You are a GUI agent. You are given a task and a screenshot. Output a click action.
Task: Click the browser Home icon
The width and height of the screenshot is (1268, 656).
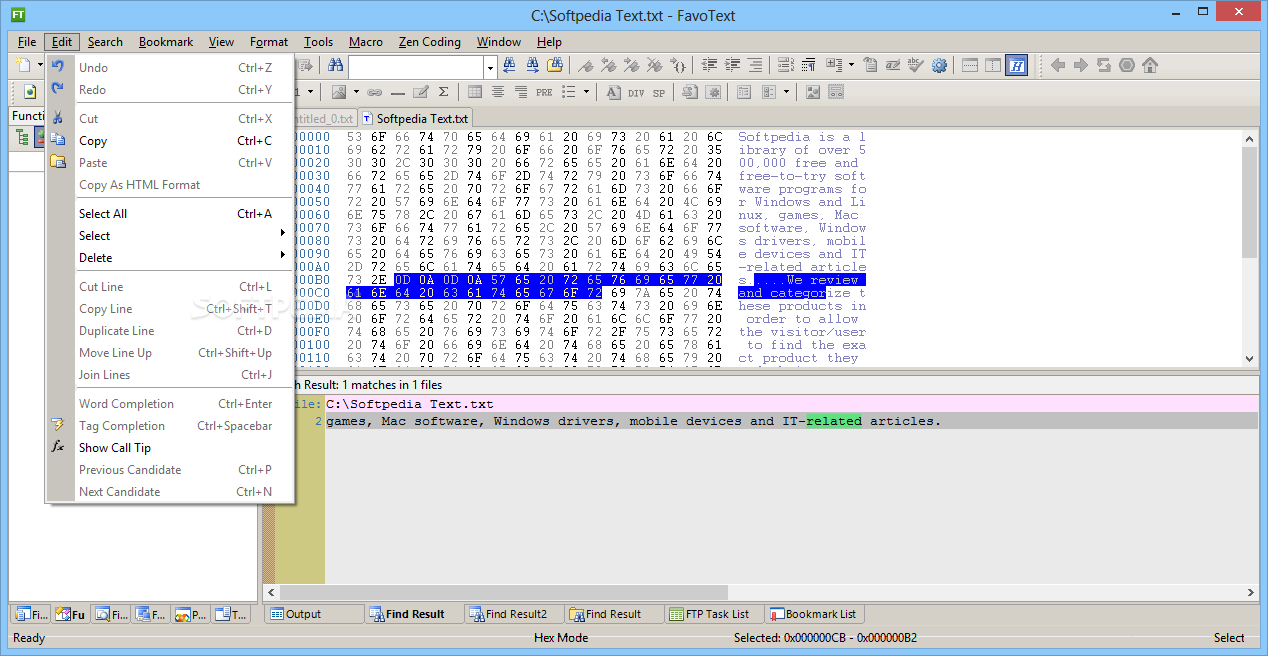[1150, 65]
